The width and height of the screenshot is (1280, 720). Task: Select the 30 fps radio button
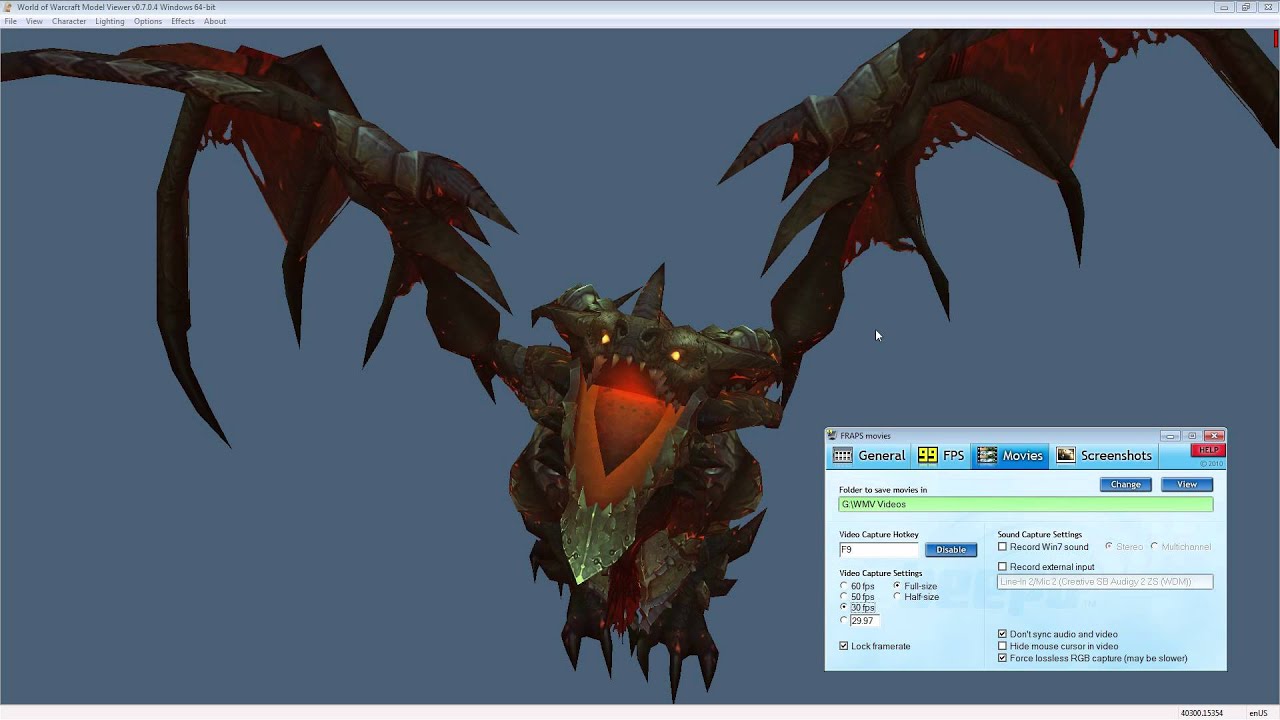click(844, 607)
